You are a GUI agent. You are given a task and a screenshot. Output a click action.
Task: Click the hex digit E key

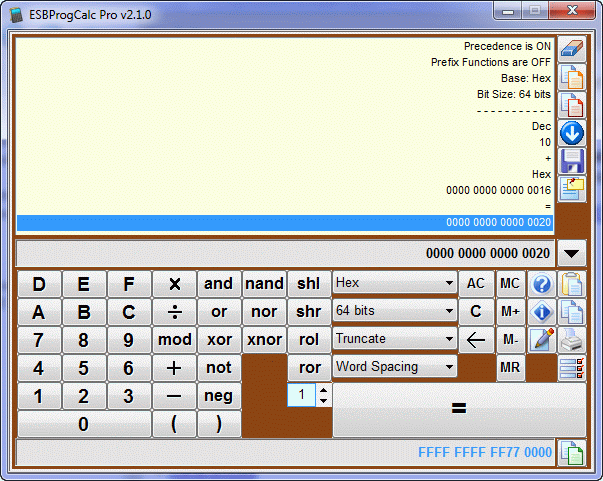coord(84,284)
